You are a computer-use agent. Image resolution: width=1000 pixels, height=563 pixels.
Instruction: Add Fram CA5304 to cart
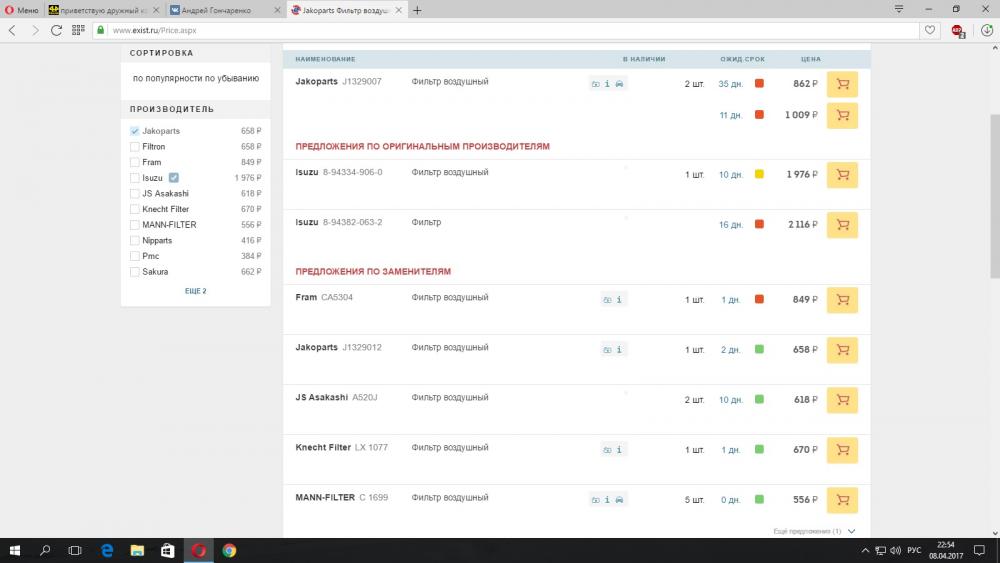[x=842, y=300]
